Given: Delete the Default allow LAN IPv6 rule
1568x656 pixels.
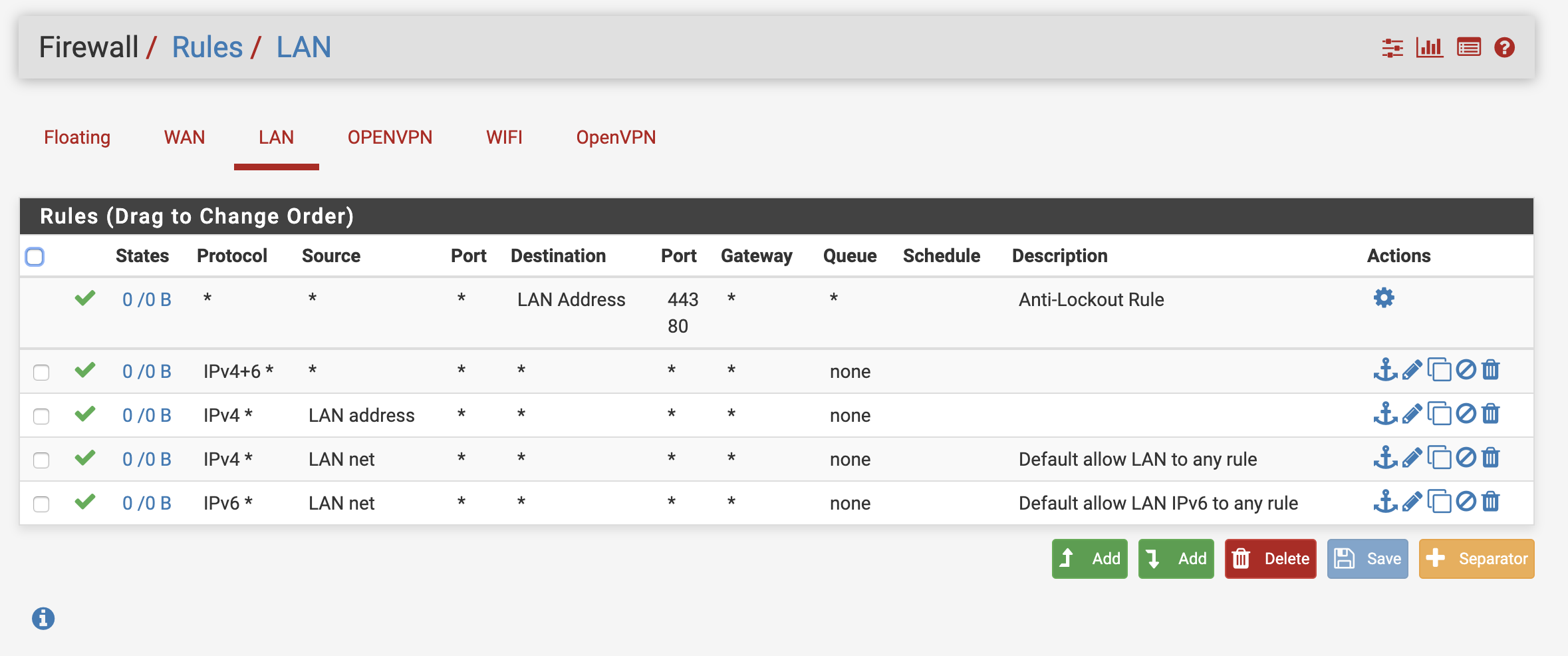Looking at the screenshot, I should click(1491, 502).
